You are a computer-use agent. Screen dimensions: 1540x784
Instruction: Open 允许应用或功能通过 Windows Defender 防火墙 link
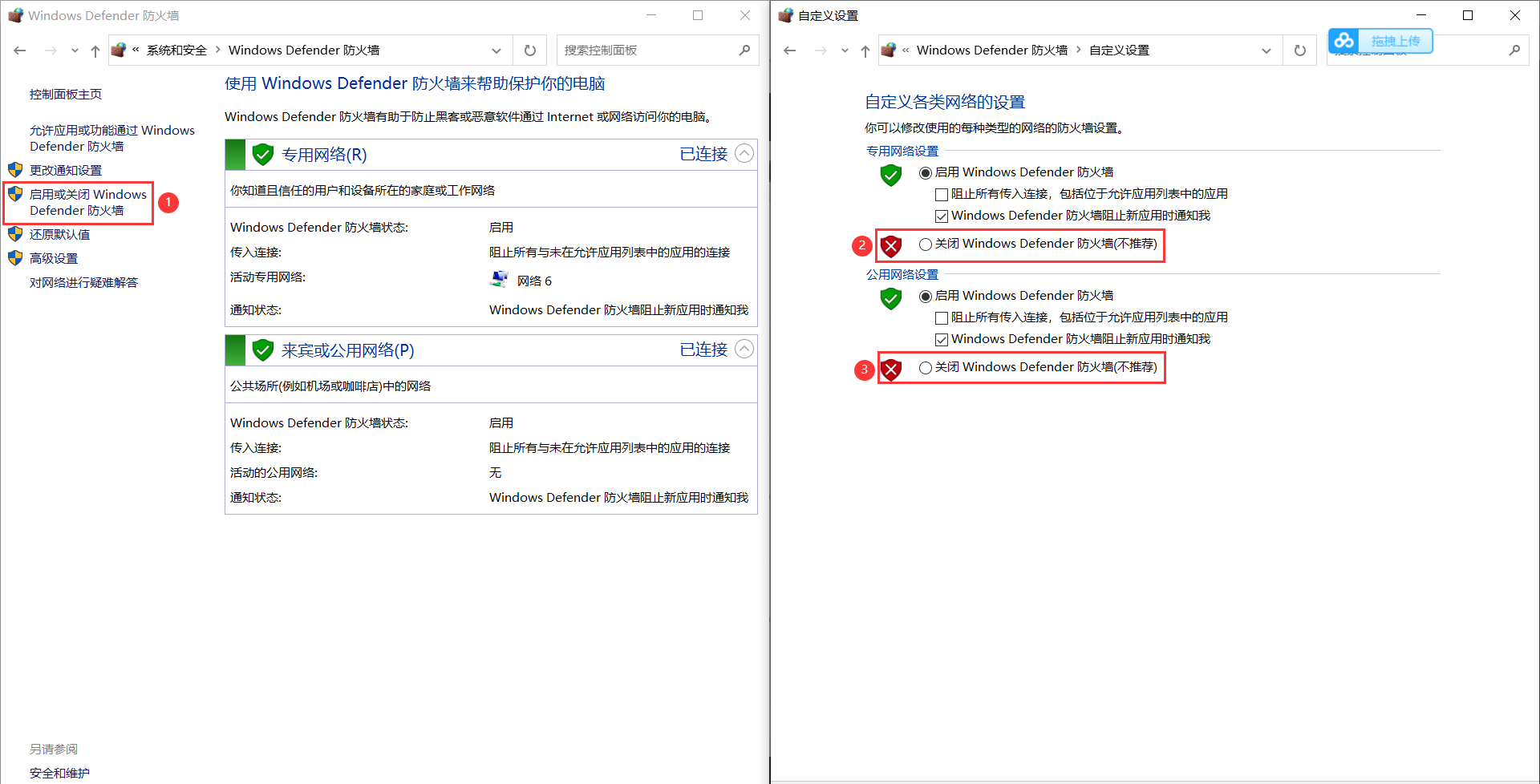112,138
